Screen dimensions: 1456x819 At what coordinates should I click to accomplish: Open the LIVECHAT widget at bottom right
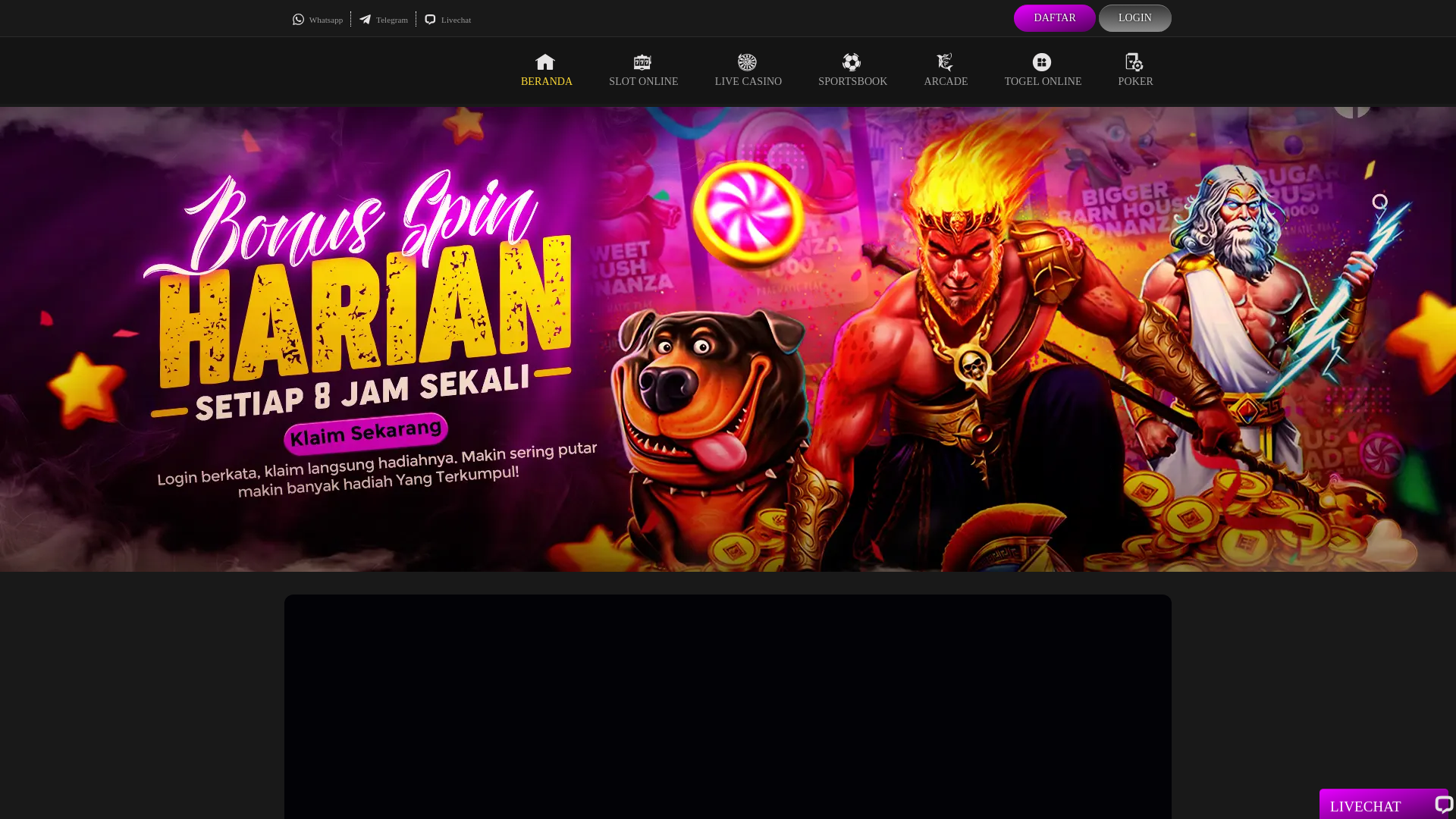click(1383, 805)
